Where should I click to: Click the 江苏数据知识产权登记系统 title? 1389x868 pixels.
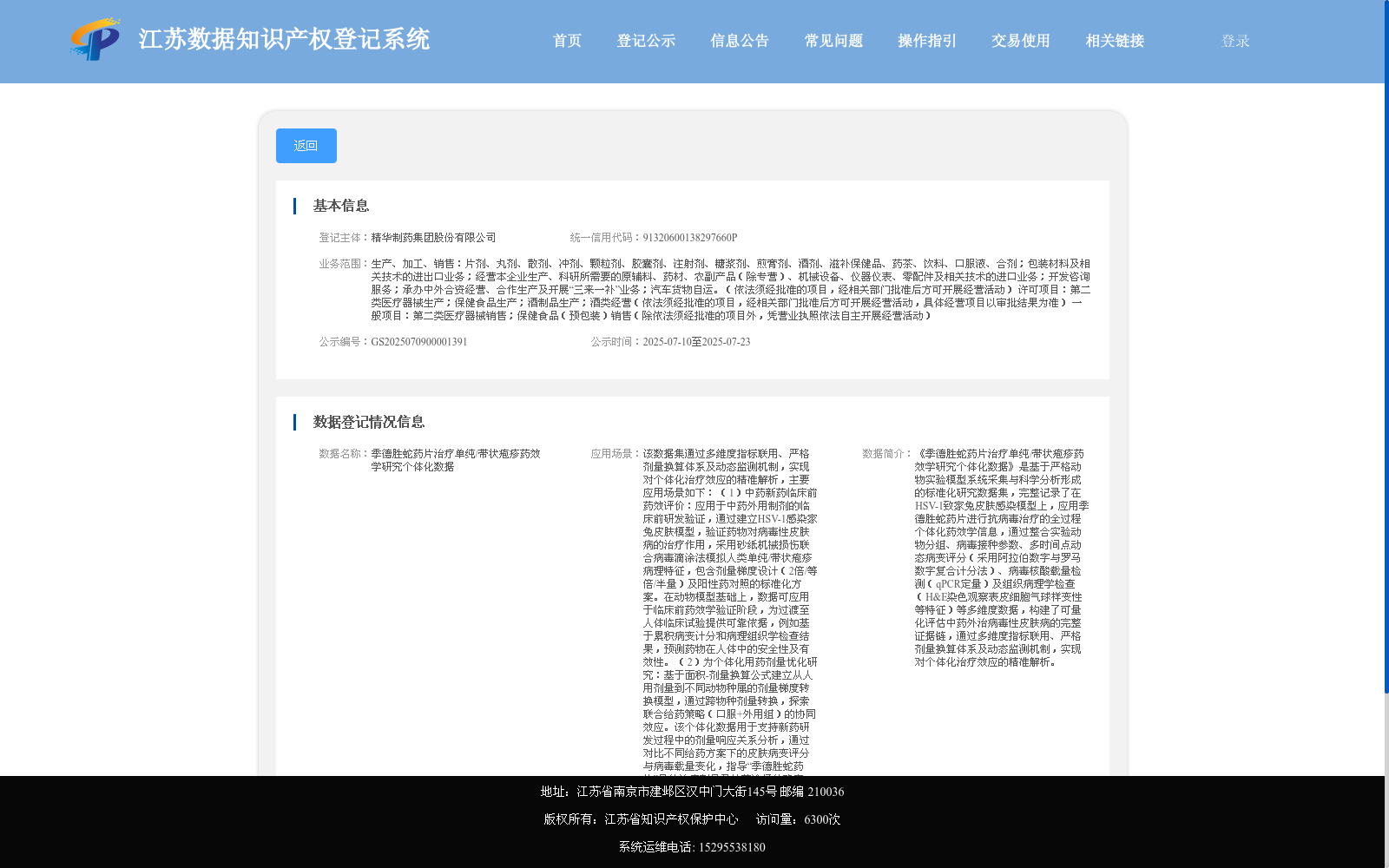pos(284,39)
